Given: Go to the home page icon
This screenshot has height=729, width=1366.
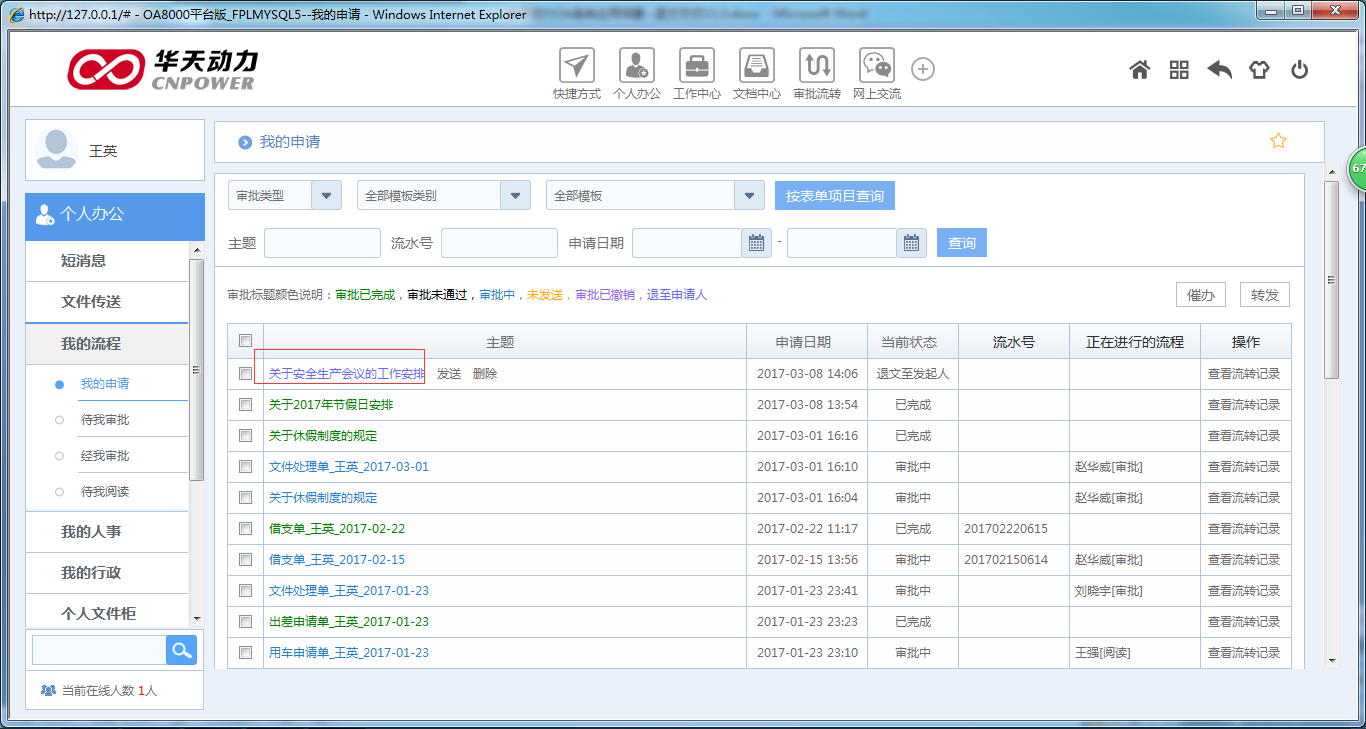Looking at the screenshot, I should (1139, 70).
